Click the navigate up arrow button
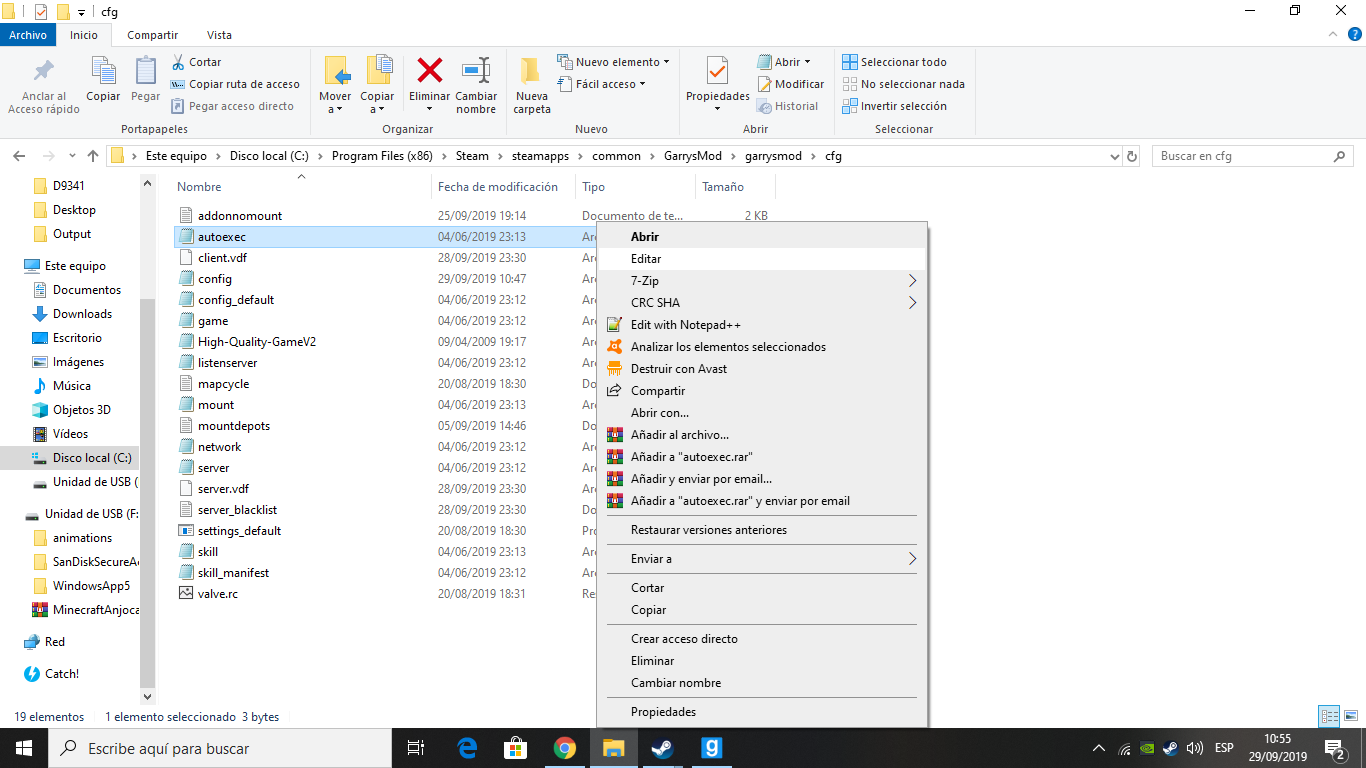 93,156
